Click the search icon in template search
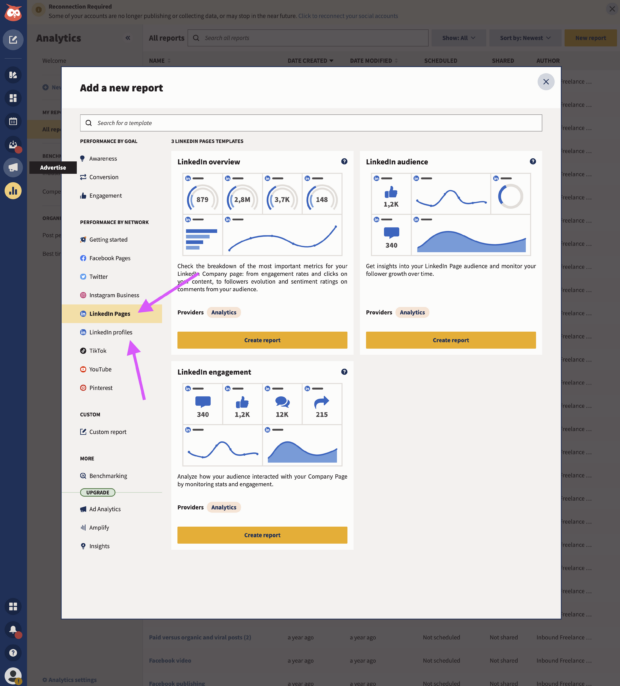Image resolution: width=620 pixels, height=686 pixels. [89, 123]
